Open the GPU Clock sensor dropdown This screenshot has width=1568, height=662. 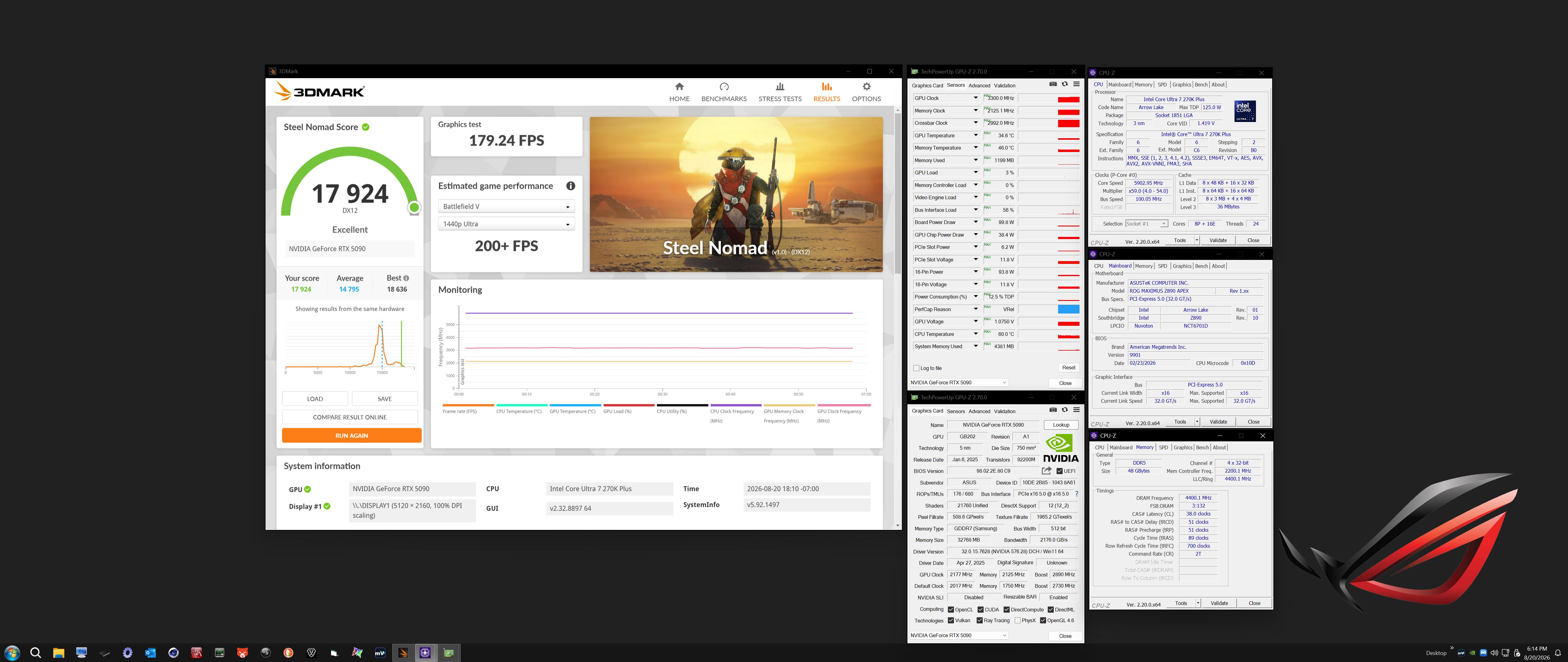point(976,98)
